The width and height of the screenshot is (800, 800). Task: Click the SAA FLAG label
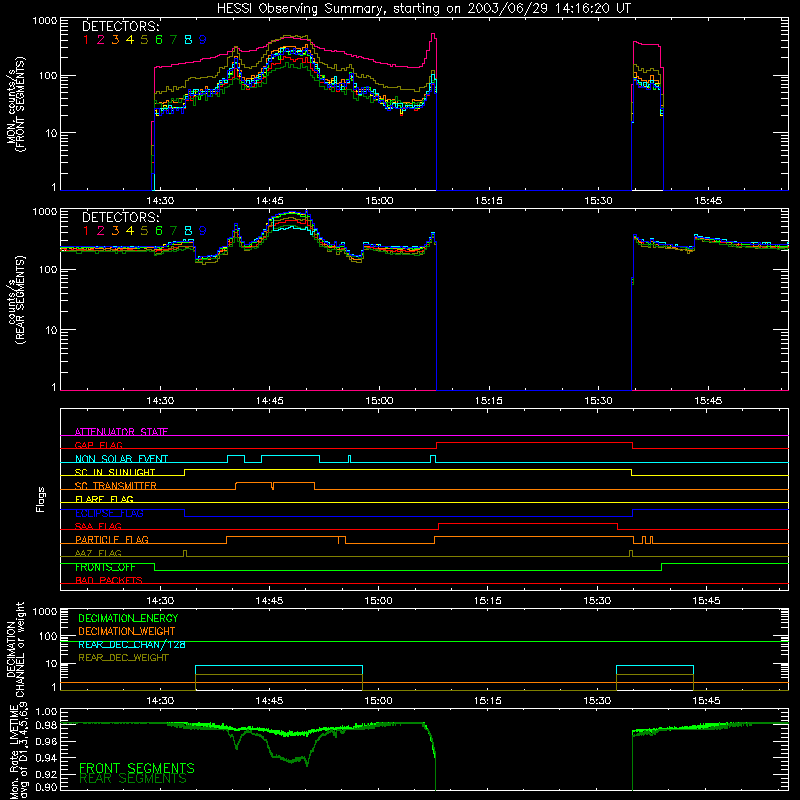pos(98,526)
